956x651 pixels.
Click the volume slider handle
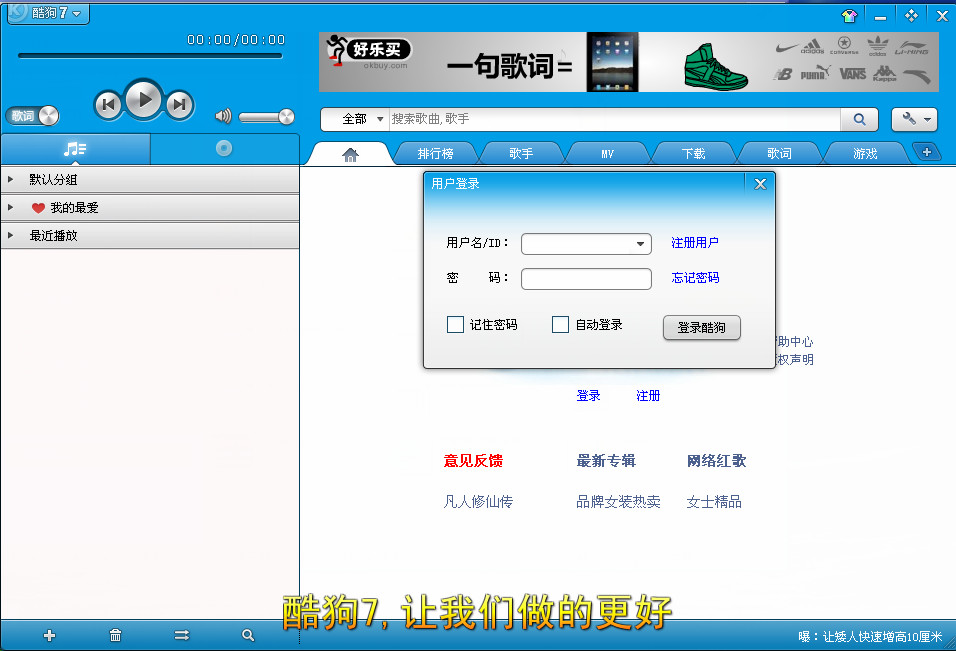coord(286,117)
